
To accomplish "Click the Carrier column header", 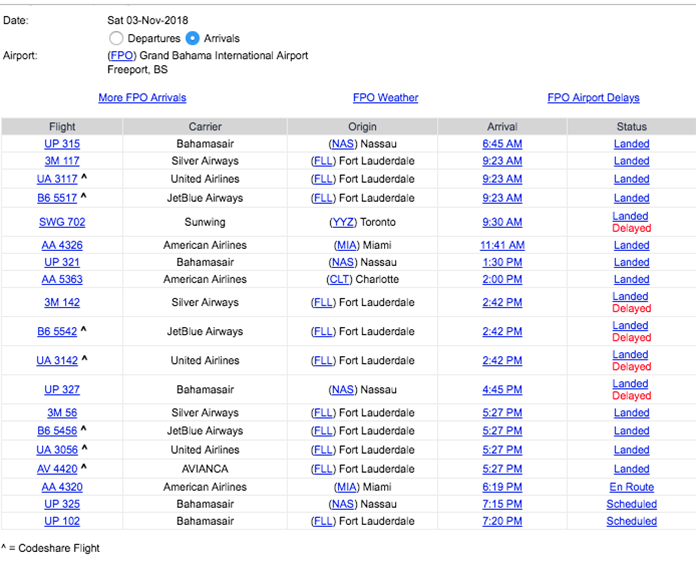I will click(x=205, y=127).
